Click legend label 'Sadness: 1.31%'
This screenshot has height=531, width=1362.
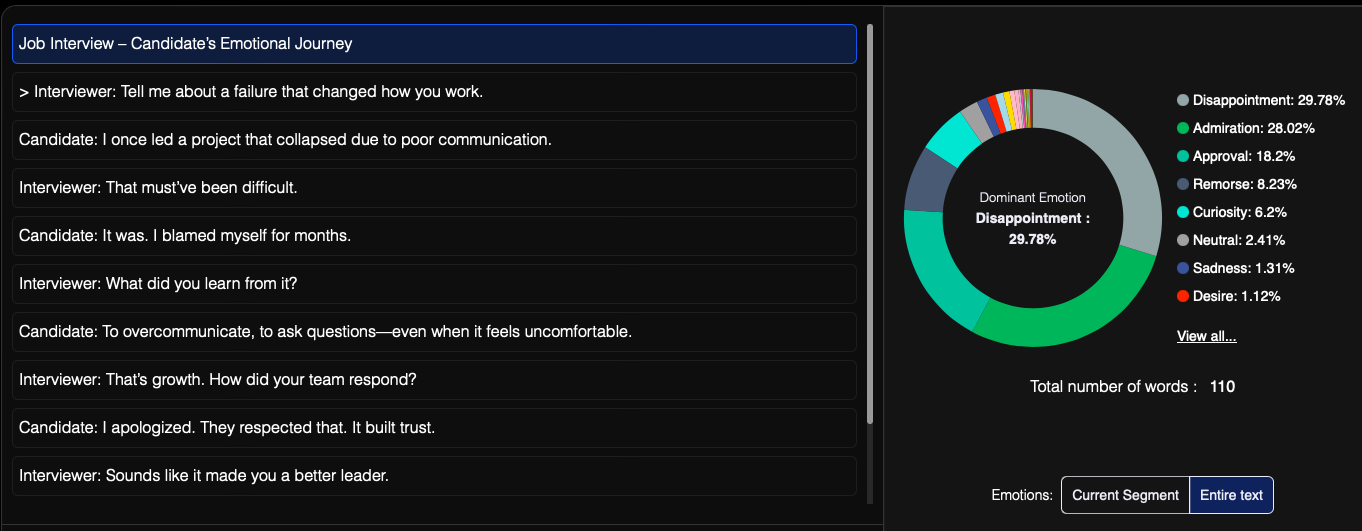pos(1244,268)
